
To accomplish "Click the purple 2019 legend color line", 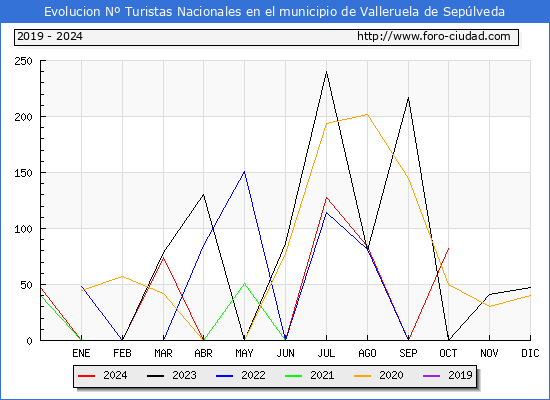I will 431,376.
